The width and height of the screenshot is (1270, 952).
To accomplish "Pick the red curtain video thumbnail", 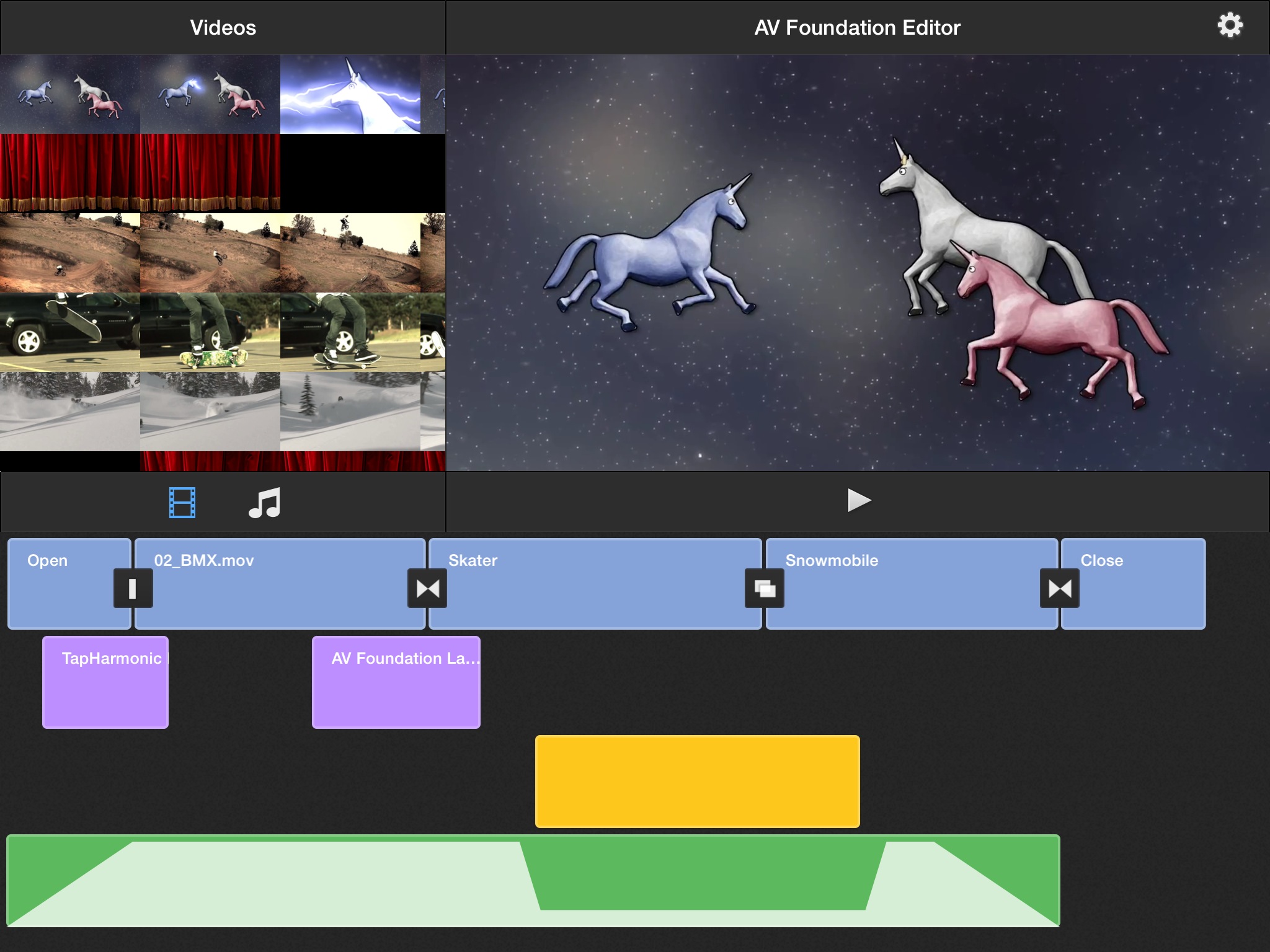I will point(70,173).
